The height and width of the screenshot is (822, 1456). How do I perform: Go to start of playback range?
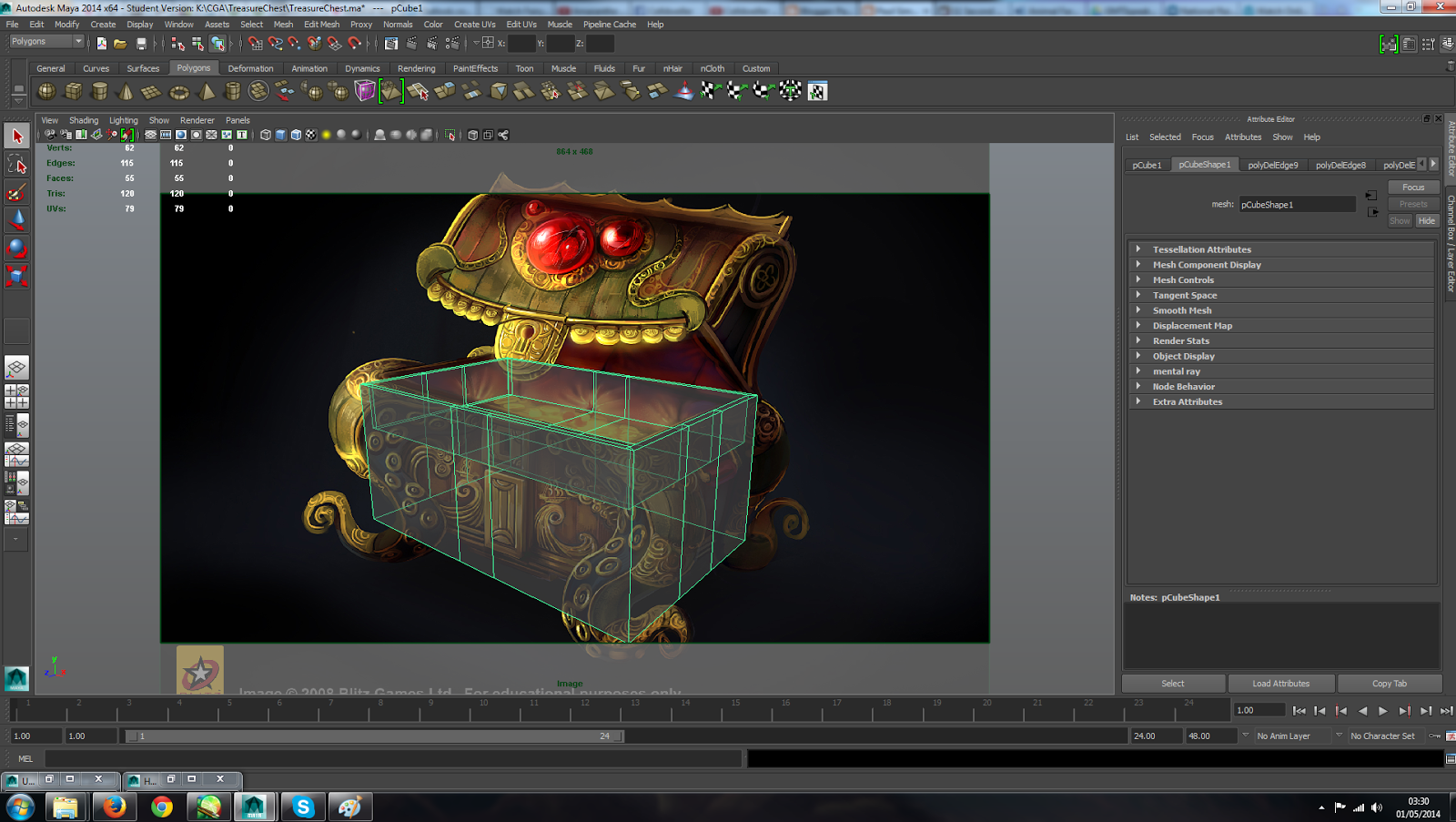point(1299,711)
